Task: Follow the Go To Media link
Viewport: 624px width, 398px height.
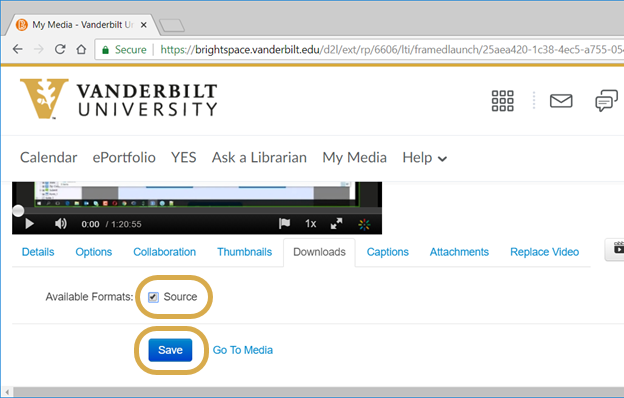Action: click(243, 350)
